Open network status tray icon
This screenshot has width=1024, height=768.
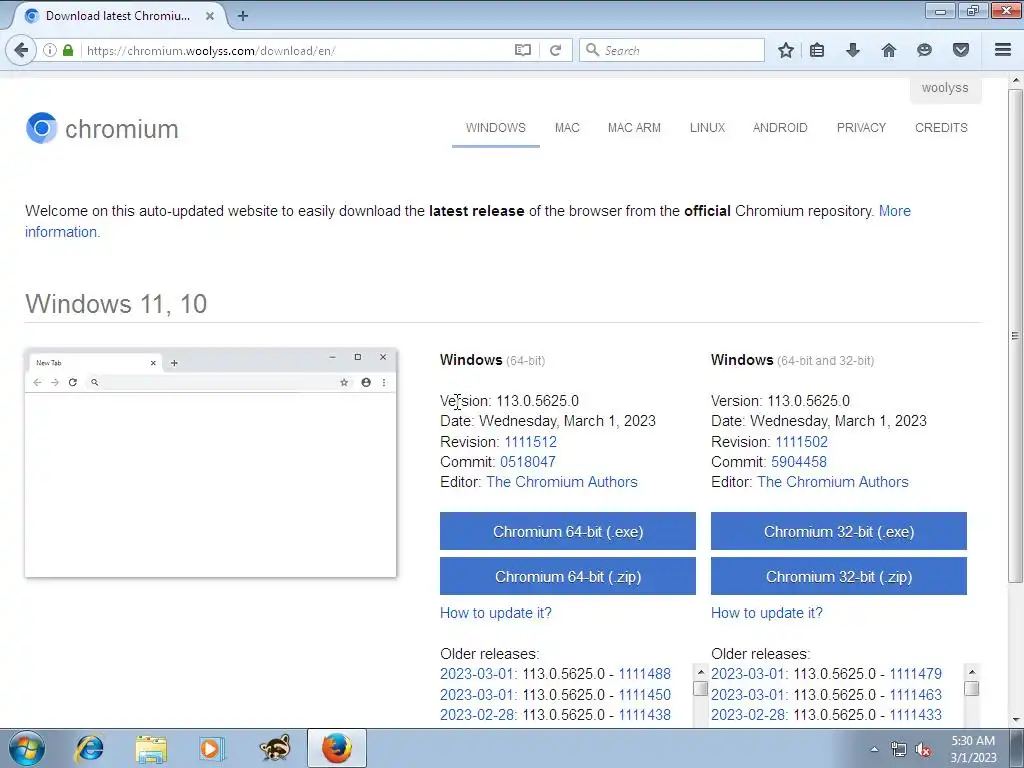(899, 750)
